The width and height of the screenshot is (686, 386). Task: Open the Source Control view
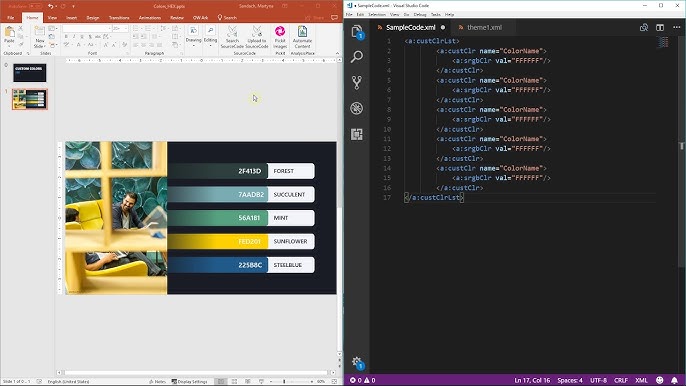tap(357, 82)
